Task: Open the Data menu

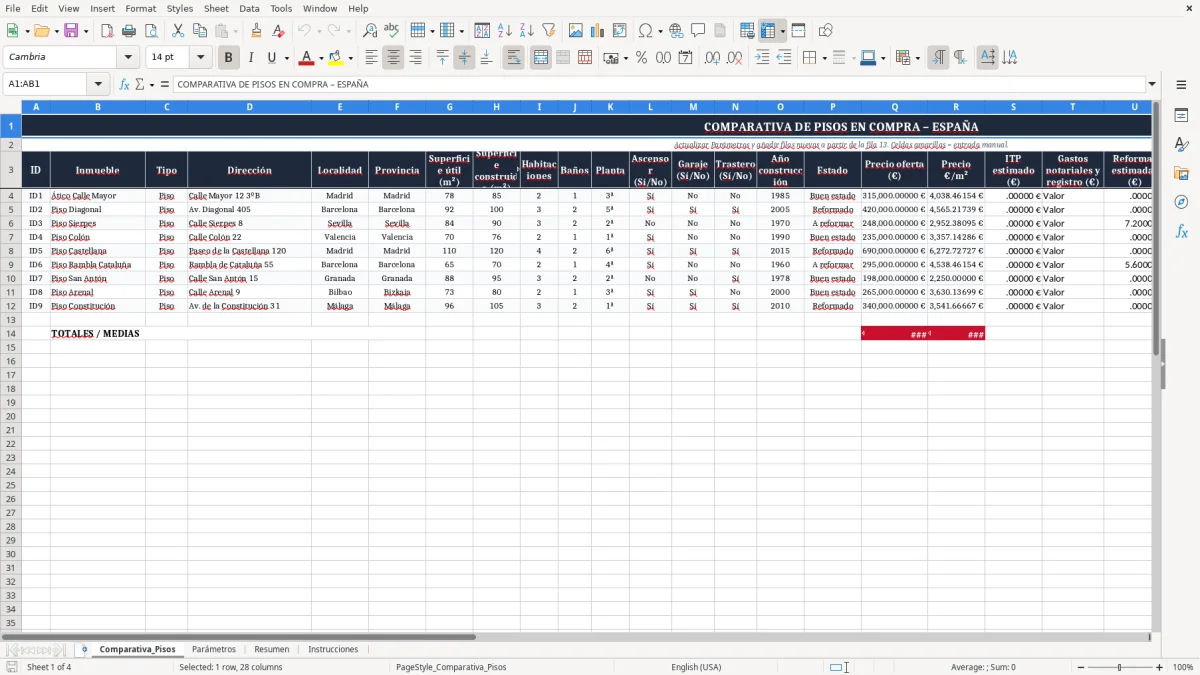Action: pyautogui.click(x=249, y=8)
